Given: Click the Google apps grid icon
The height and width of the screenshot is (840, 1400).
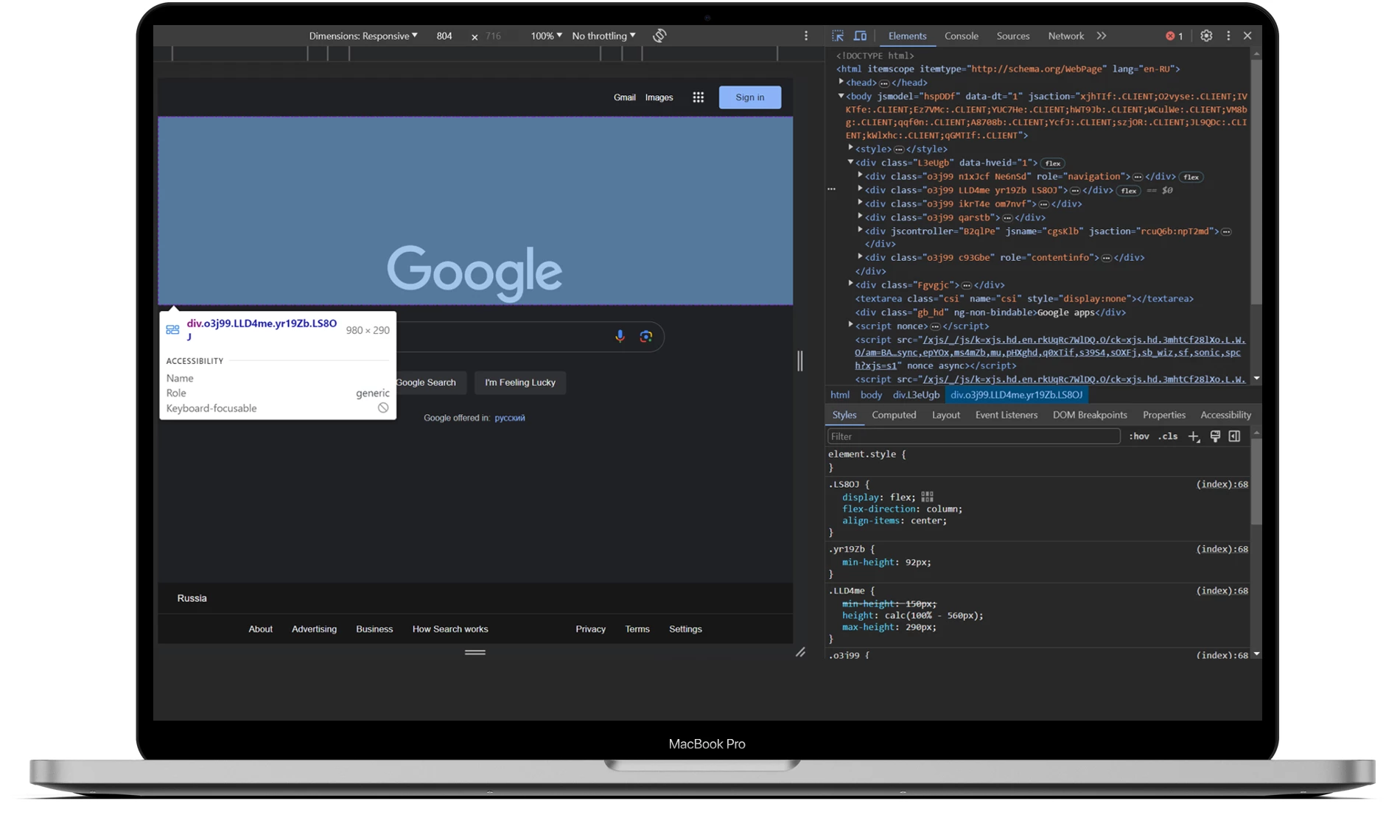Looking at the screenshot, I should tap(698, 97).
